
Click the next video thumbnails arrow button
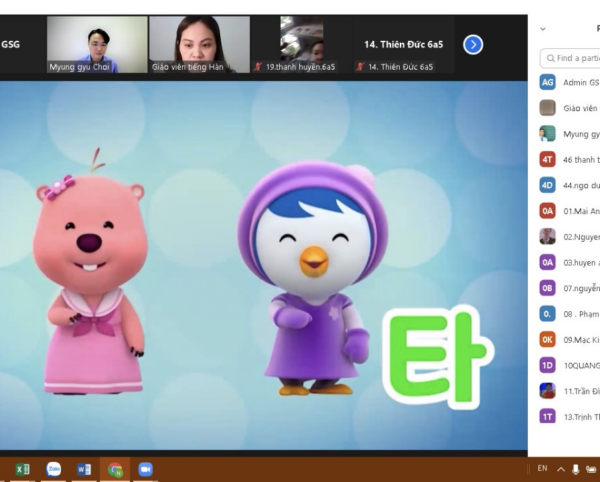[x=473, y=44]
